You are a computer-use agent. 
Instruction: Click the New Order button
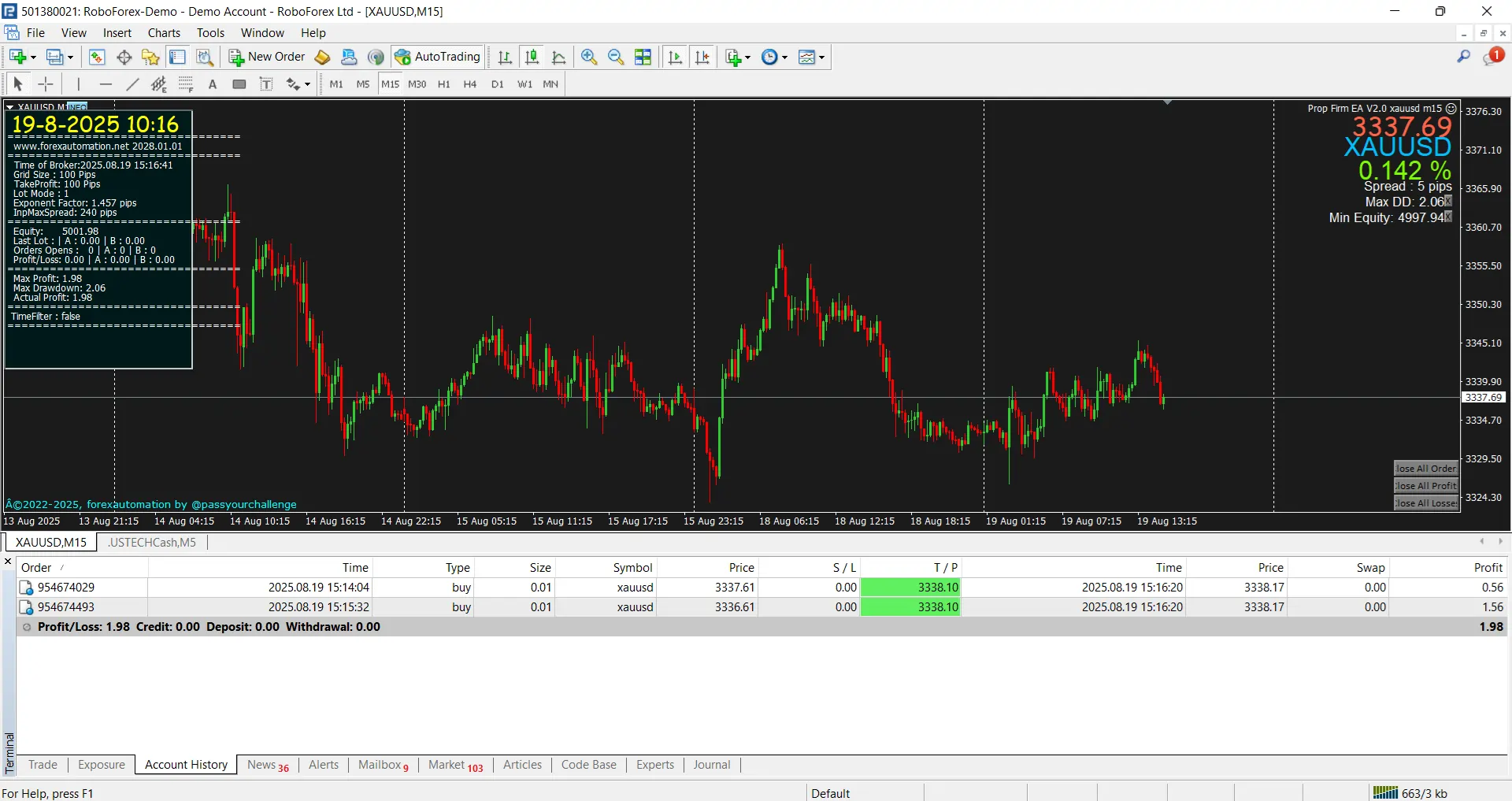(267, 57)
